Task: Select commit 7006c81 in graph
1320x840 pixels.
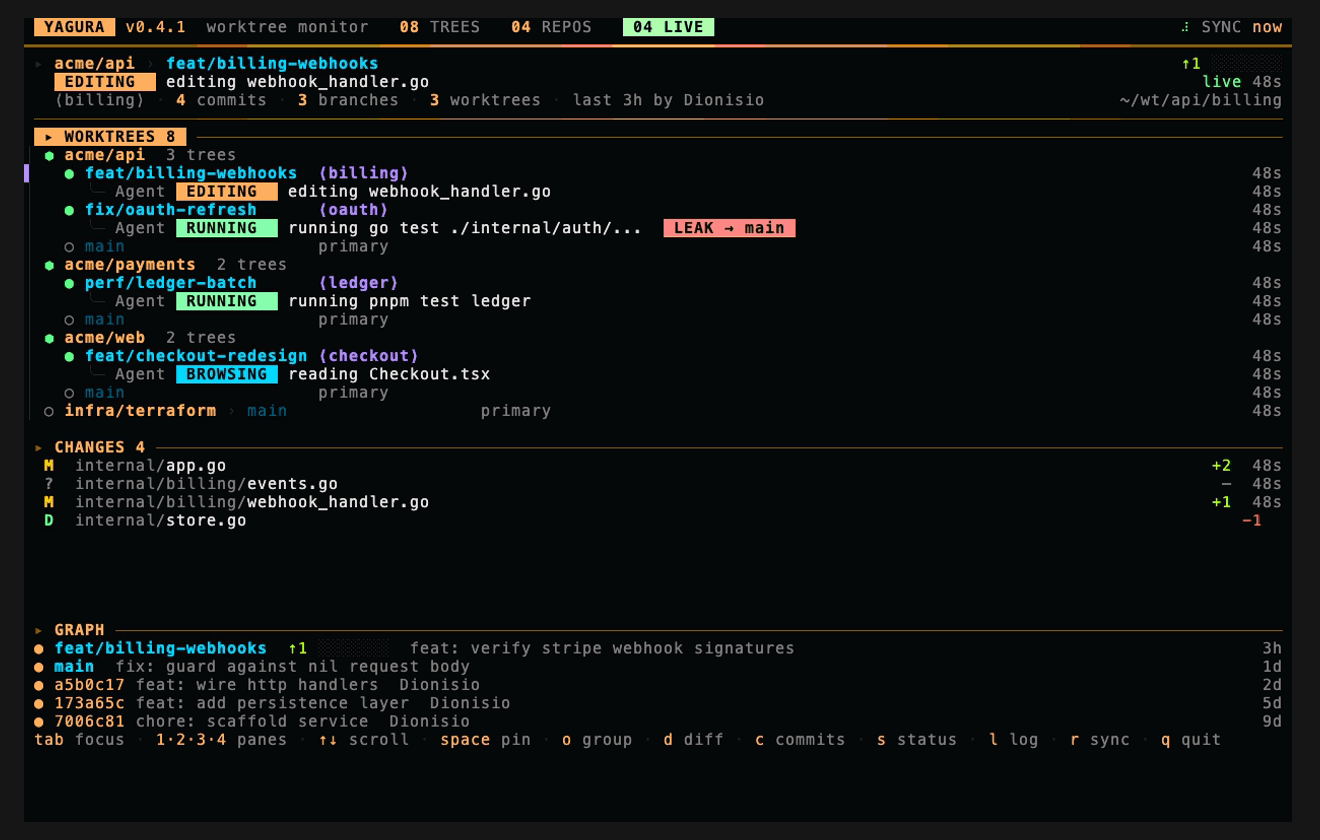Action: 657,722
